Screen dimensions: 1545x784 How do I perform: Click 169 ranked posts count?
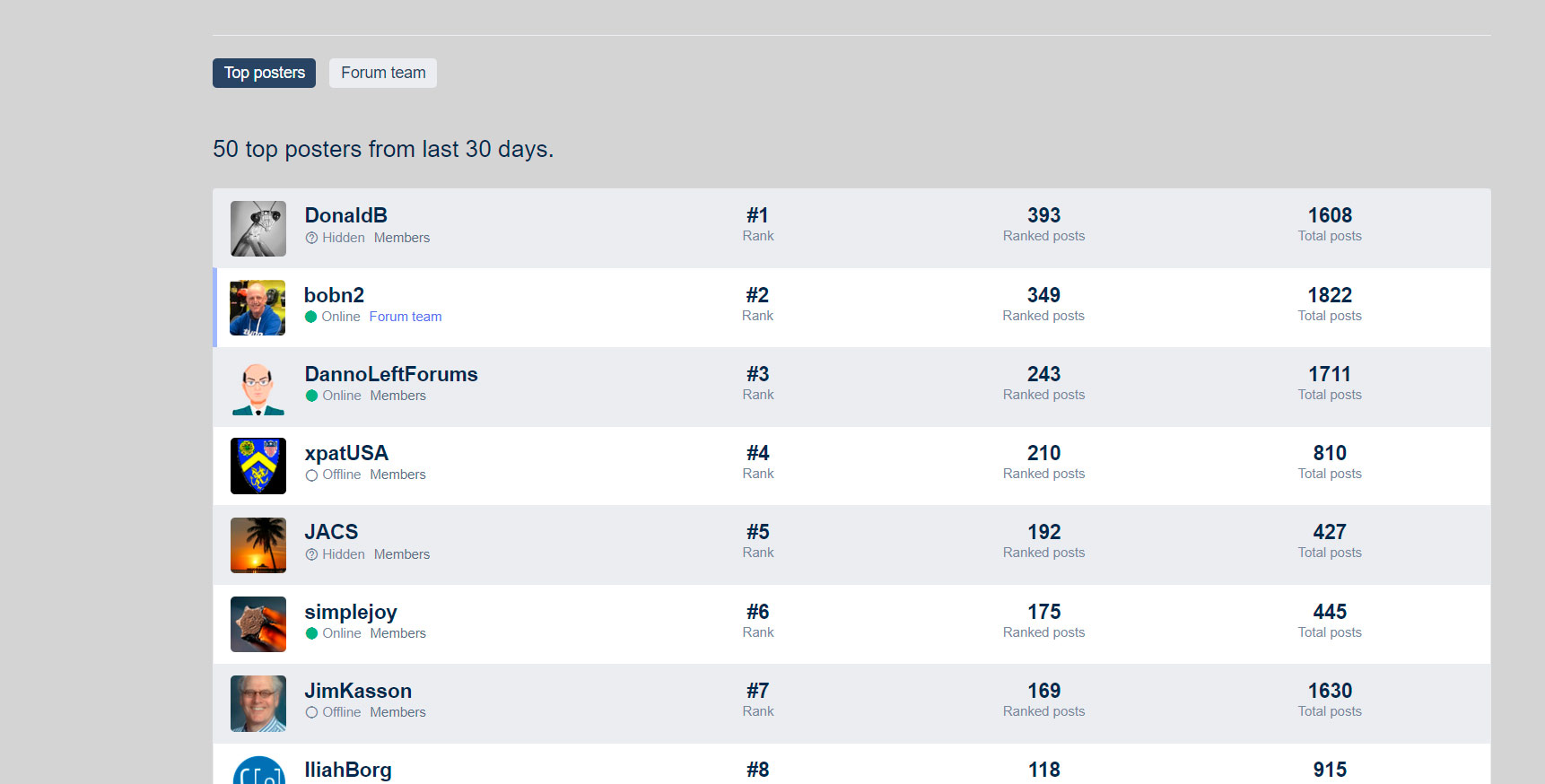[x=1044, y=691]
